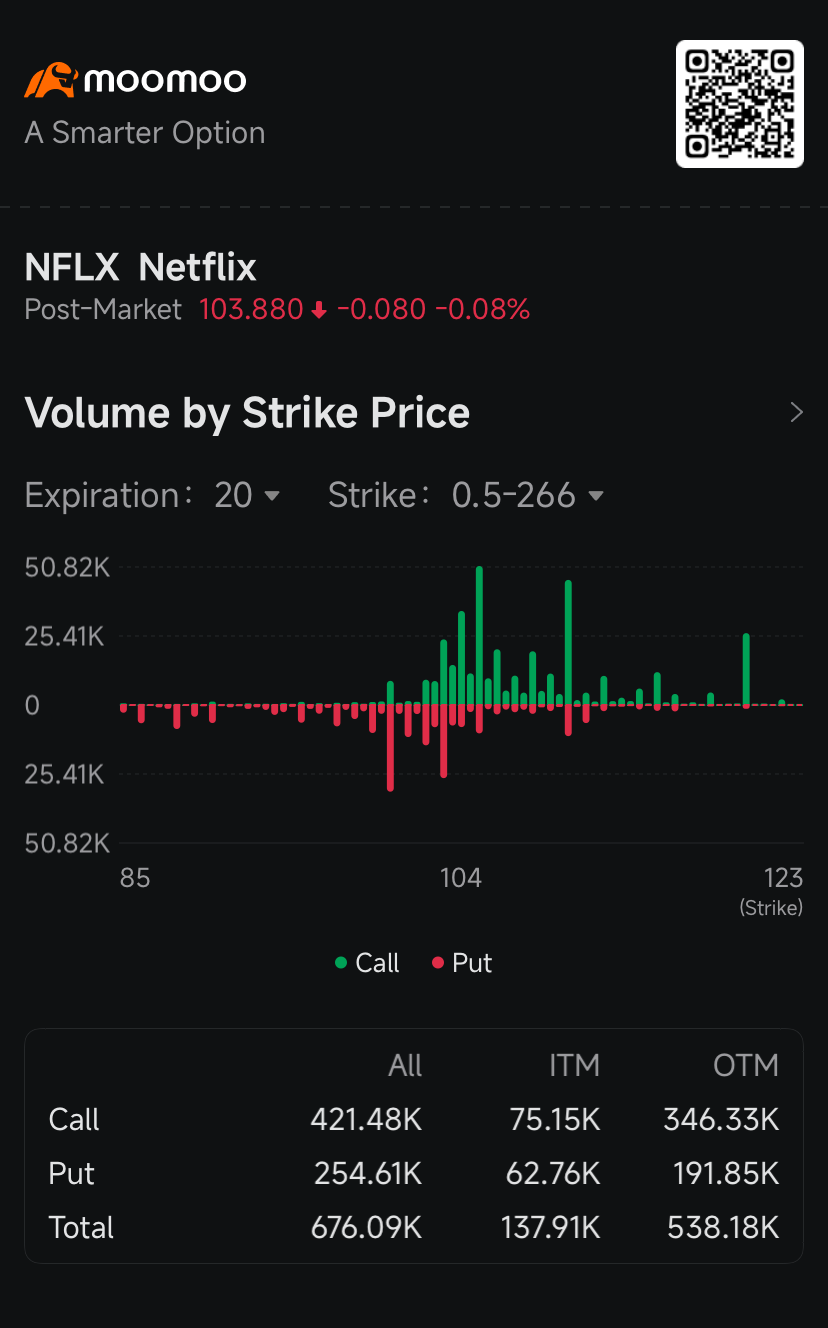Select the All column header
828x1328 pixels.
(x=405, y=1065)
